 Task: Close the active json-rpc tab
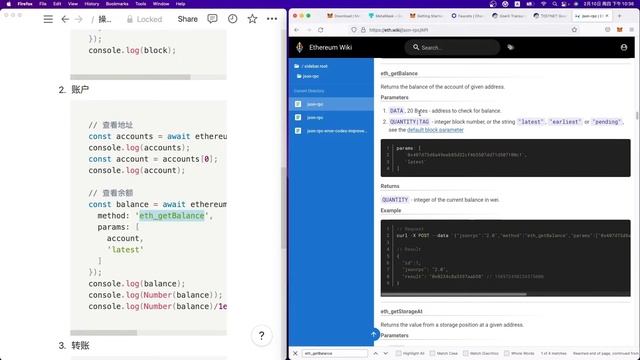[x=607, y=16]
